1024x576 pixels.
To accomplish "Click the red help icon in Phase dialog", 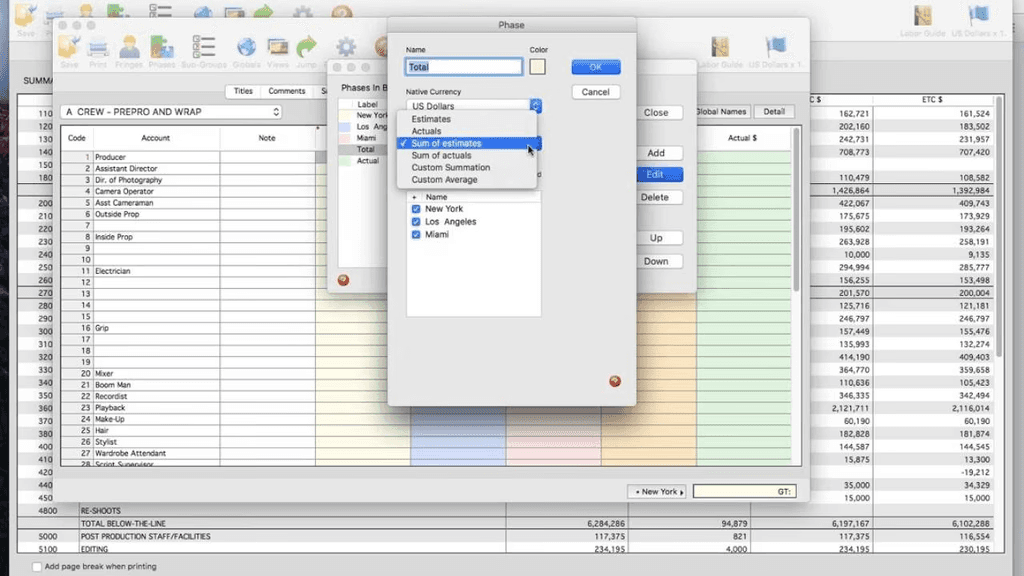I will 615,381.
